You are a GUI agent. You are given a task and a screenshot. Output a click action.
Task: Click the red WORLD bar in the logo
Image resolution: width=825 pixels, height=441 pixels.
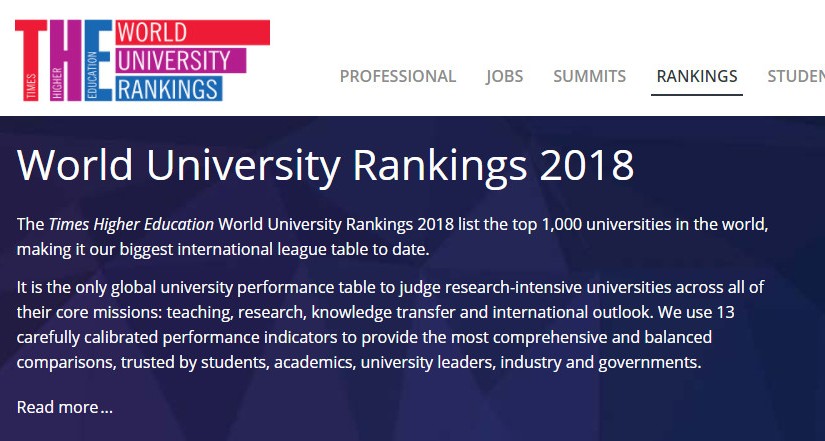(190, 33)
